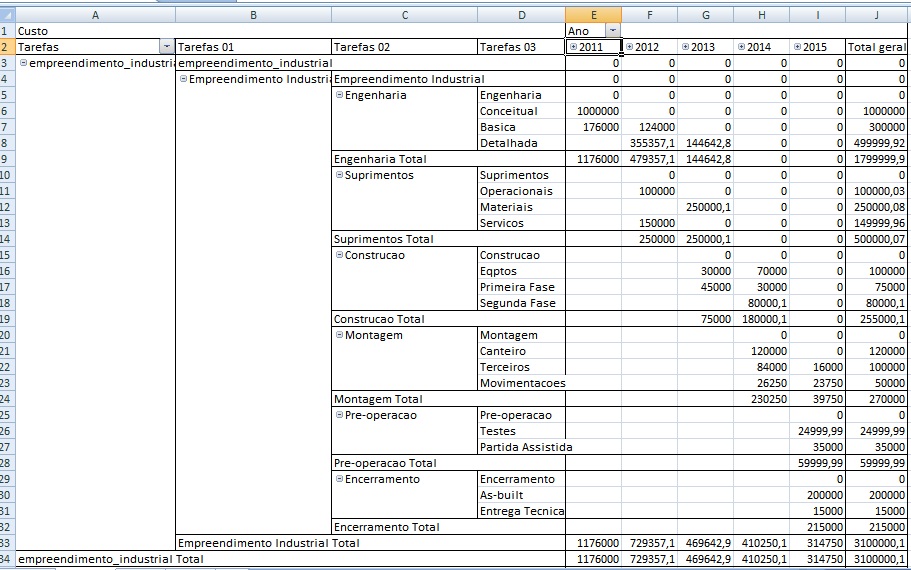Select column F header
Image resolution: width=911 pixels, height=570 pixels.
click(x=650, y=15)
